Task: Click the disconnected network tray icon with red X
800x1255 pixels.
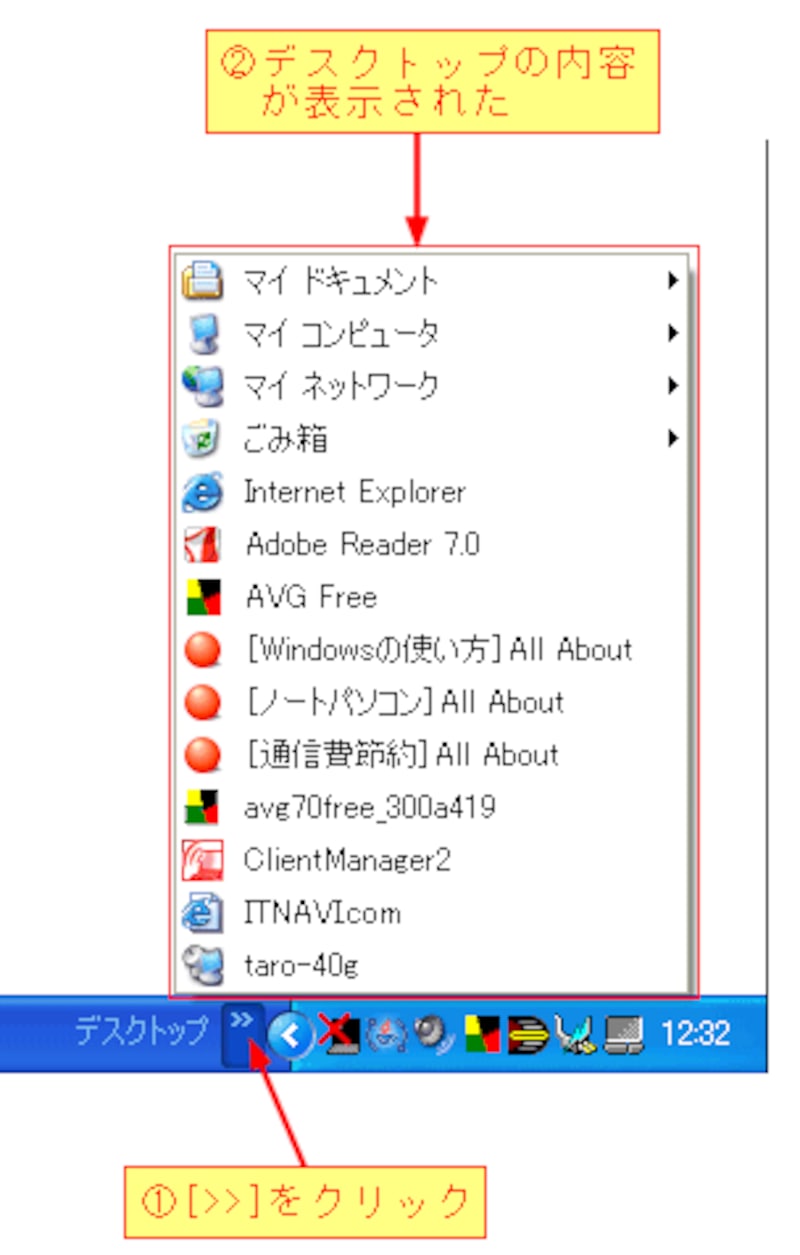Action: (337, 1033)
